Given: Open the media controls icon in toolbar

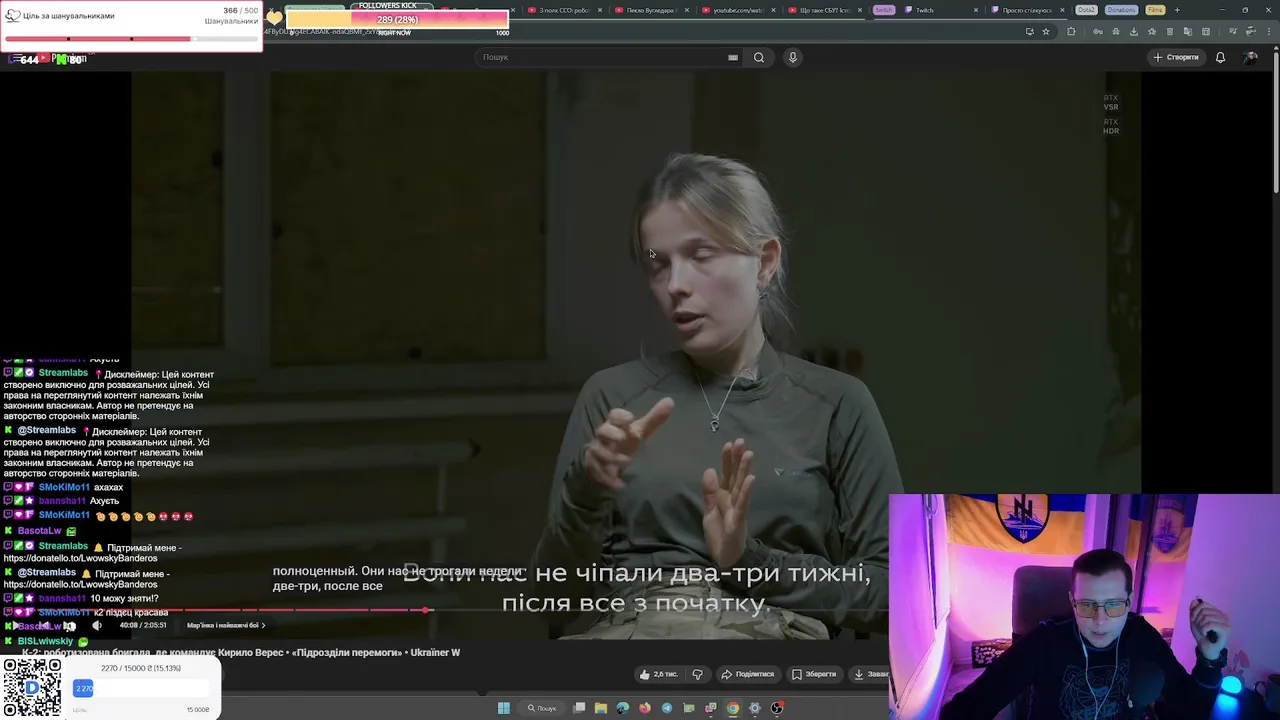Looking at the screenshot, I should coord(1233,31).
